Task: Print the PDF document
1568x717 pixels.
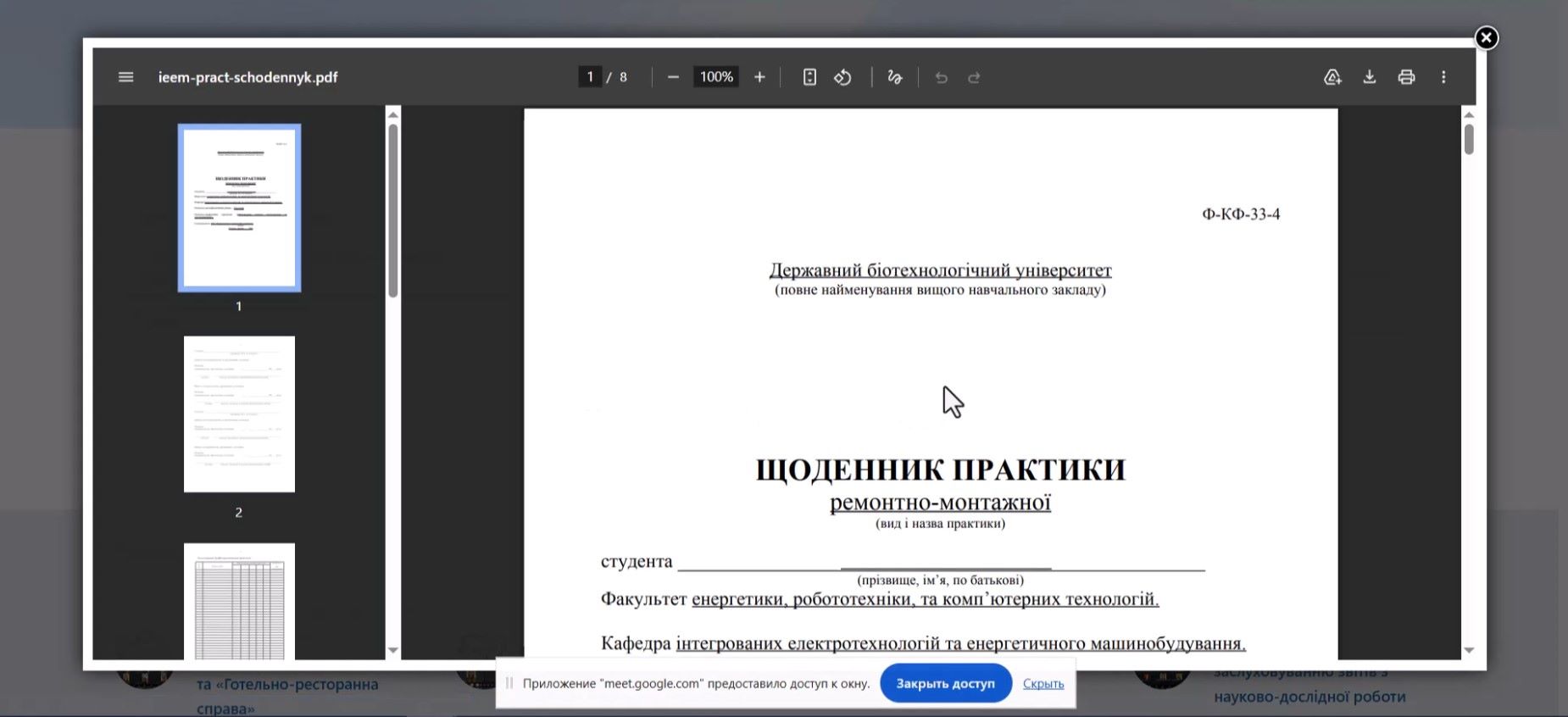Action: click(1406, 77)
